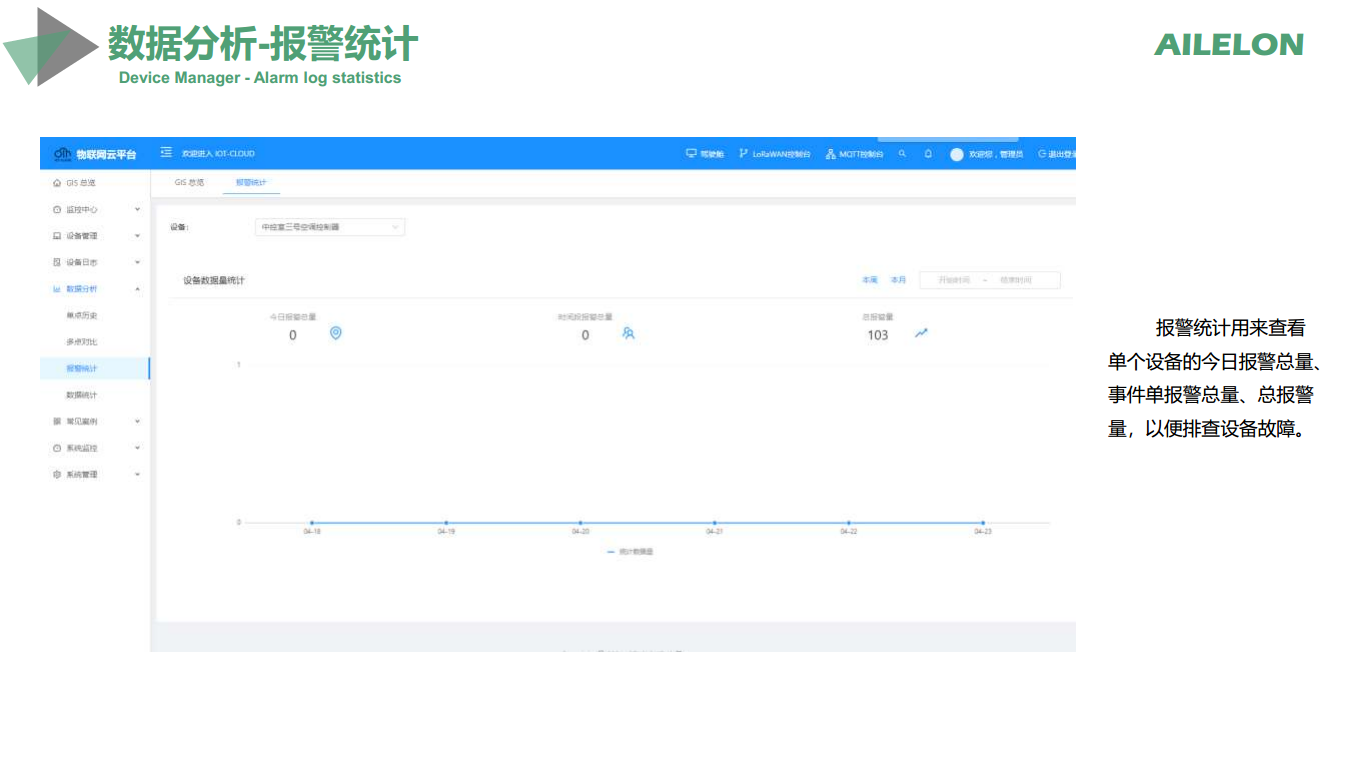Viewport: 1350px width, 759px height.
Task: Click the 系统监控 clock icon
Action: pos(57,448)
